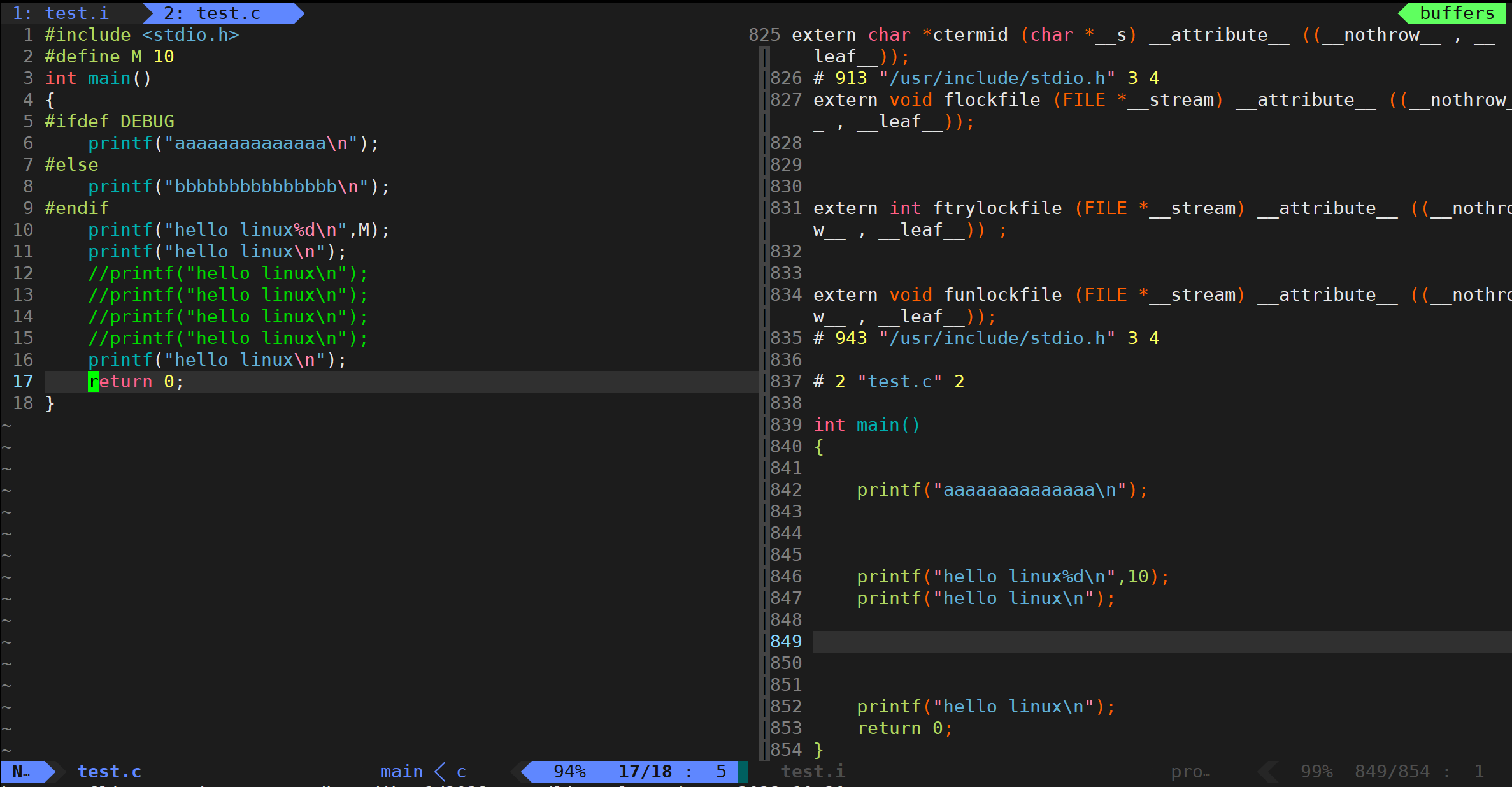The image size is (1512, 787).
Task: Click the '#endif' directive line
Action: pos(76,208)
